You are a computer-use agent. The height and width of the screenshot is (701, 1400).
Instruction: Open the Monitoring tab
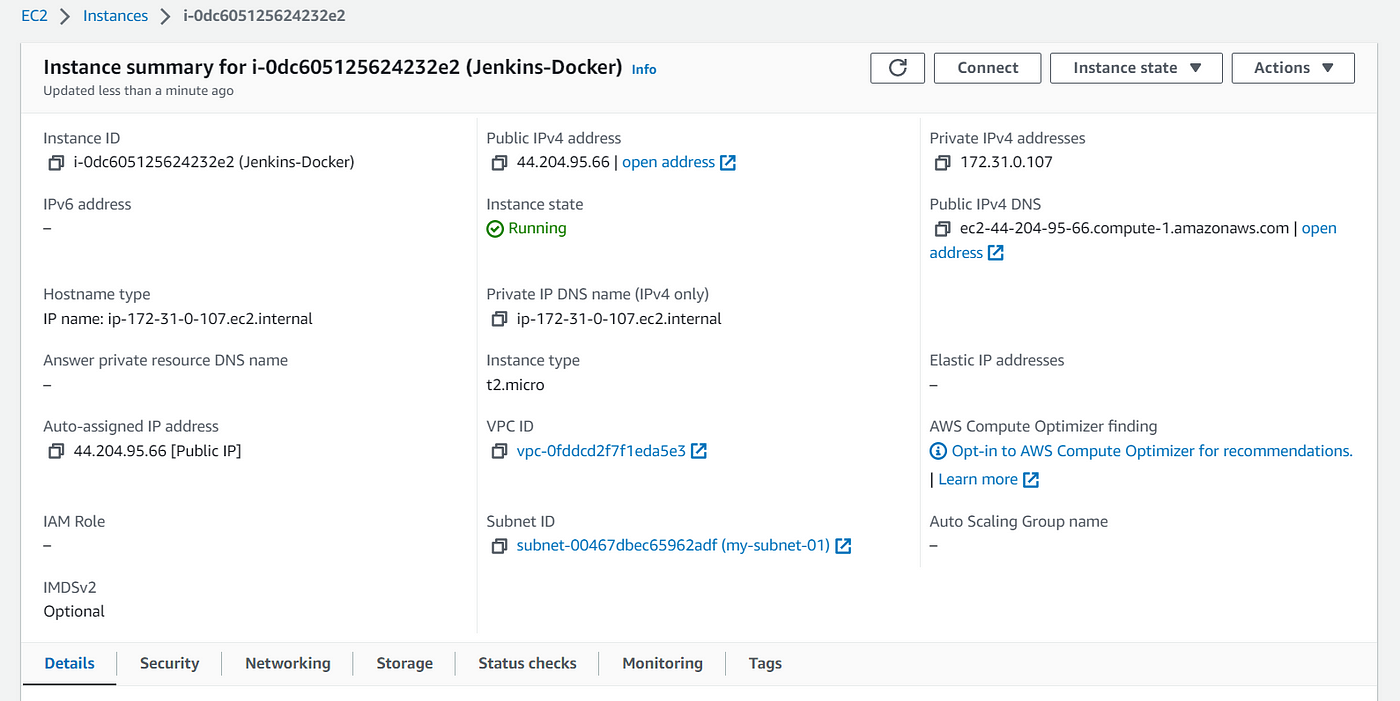click(662, 663)
